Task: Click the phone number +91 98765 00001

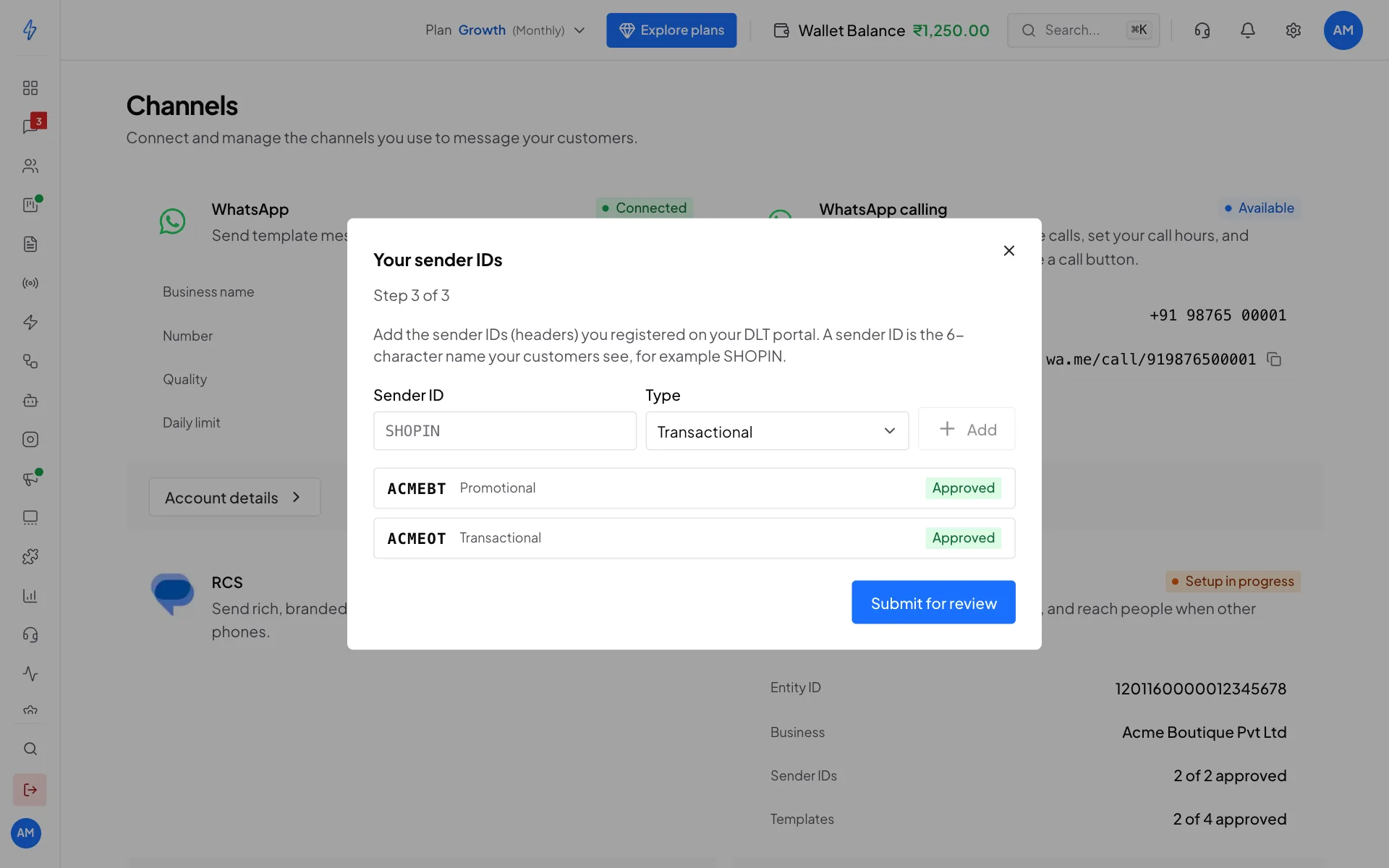Action: [x=1218, y=315]
